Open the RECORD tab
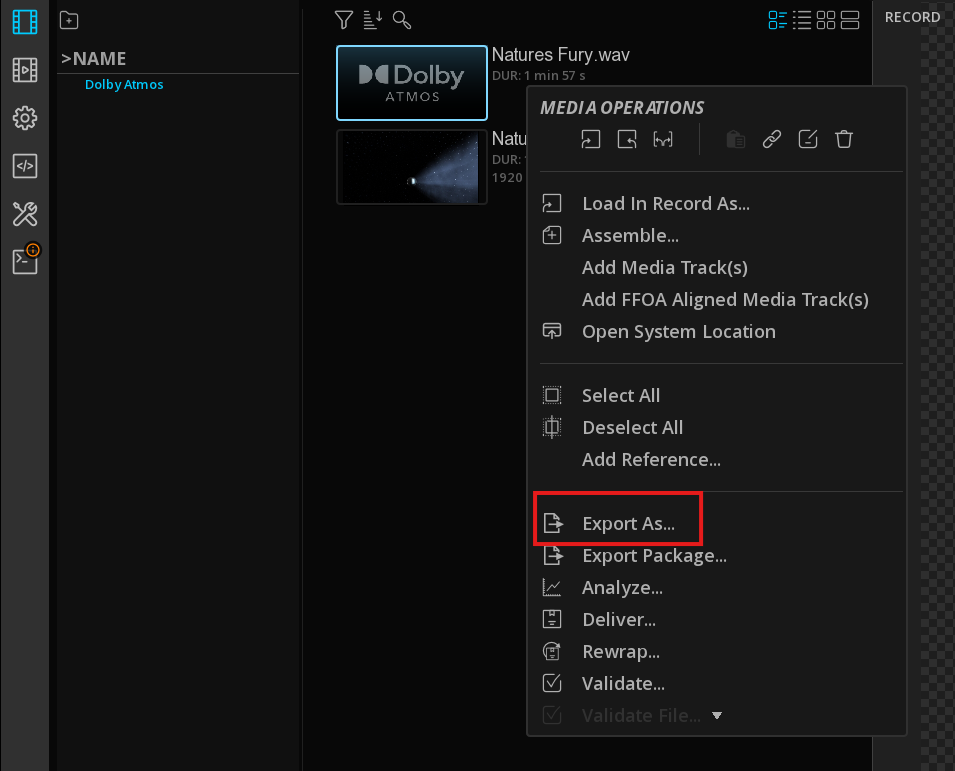The width and height of the screenshot is (955, 771). pos(912,17)
